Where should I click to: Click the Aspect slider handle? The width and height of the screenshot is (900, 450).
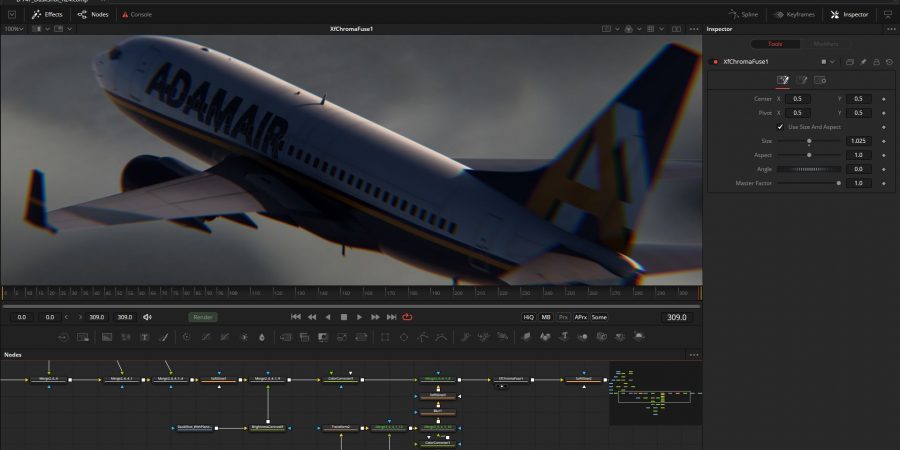[809, 155]
